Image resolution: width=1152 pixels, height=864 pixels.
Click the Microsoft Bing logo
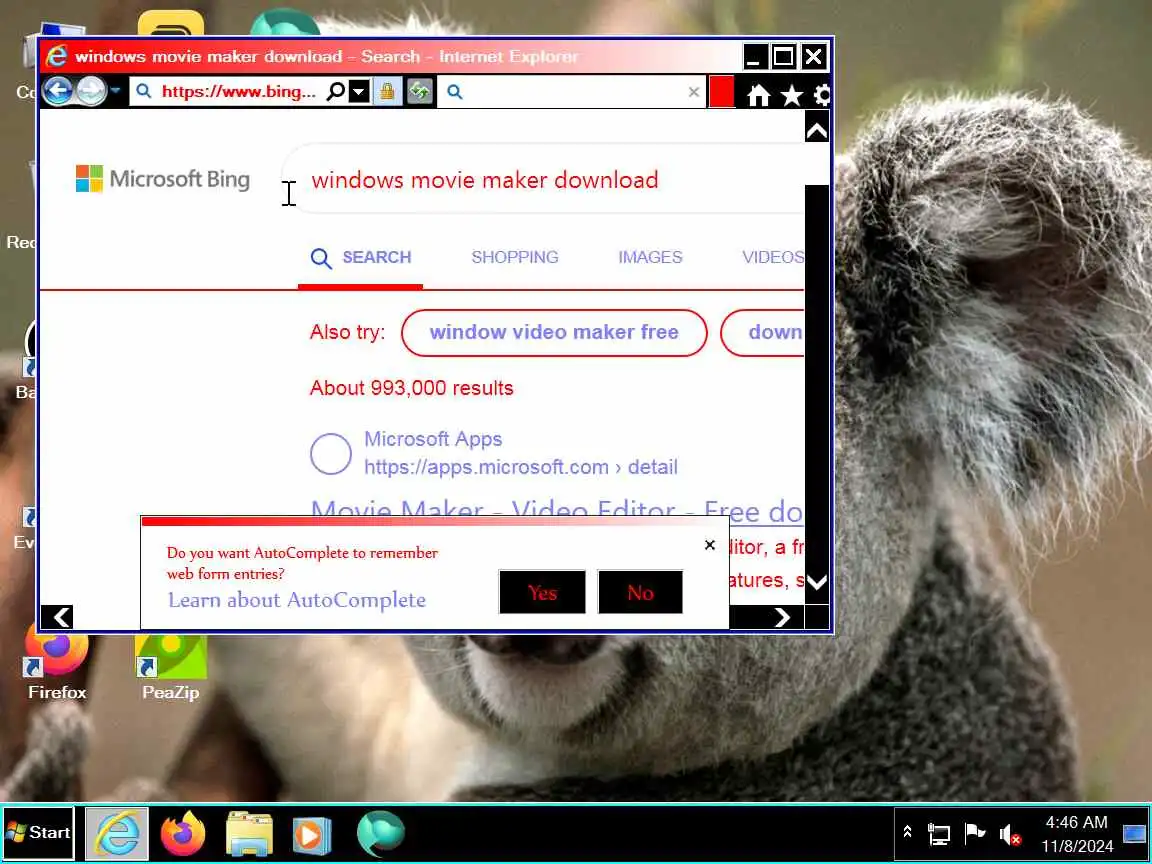[x=163, y=179]
